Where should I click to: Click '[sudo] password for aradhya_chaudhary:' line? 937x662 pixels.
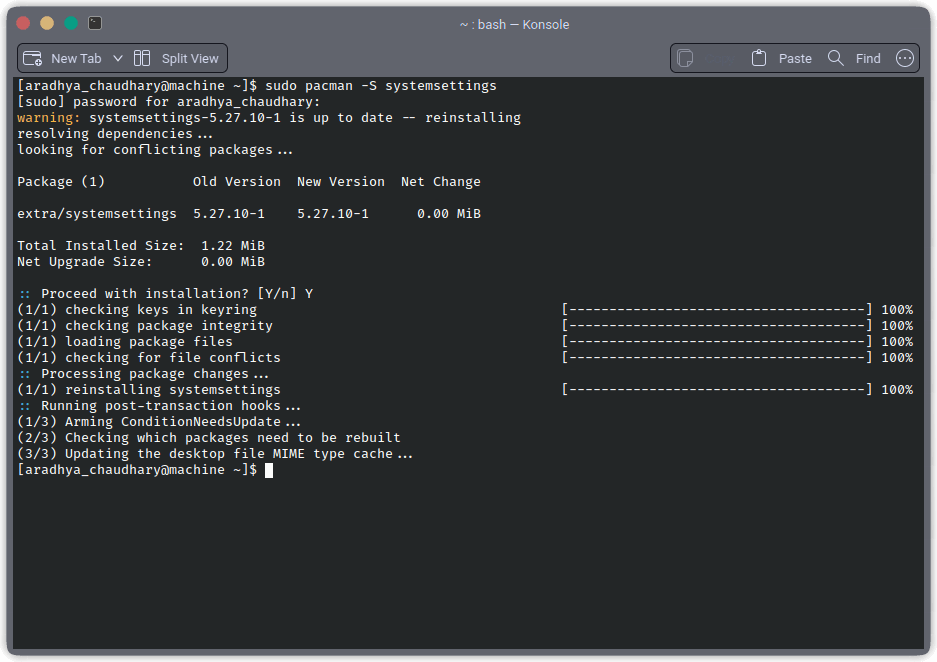(169, 102)
